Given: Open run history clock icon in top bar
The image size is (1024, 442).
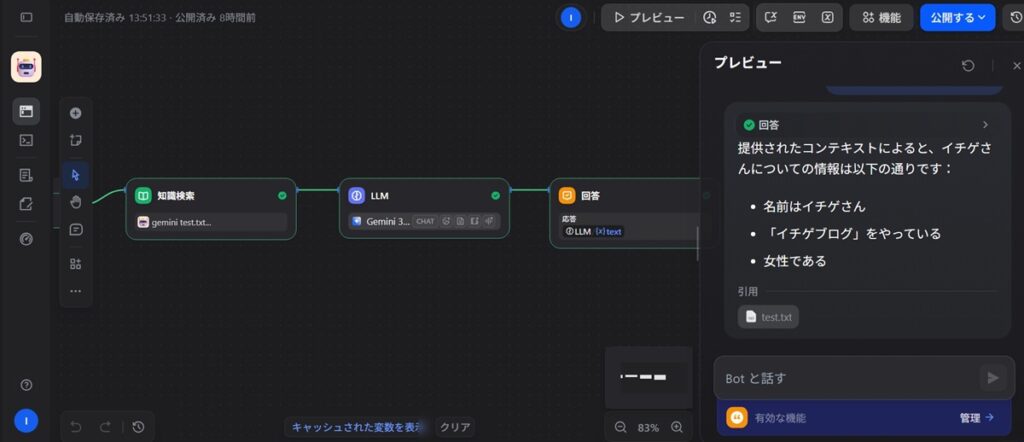Looking at the screenshot, I should coord(710,18).
